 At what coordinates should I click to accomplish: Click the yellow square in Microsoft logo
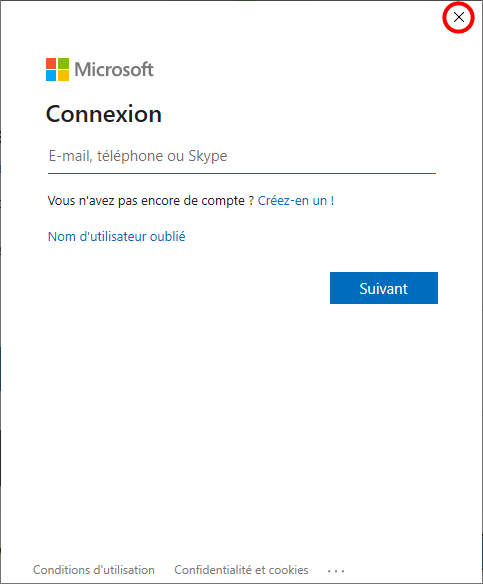pos(63,76)
